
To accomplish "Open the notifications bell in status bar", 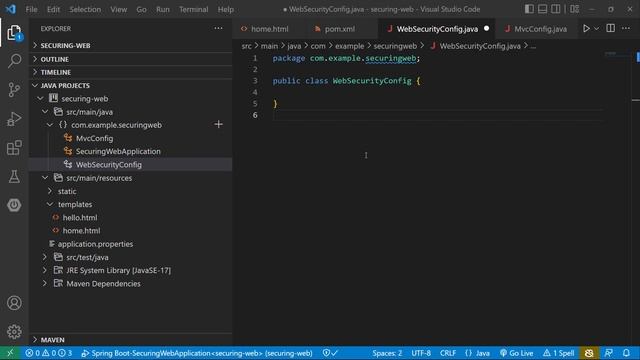I will pos(626,353).
